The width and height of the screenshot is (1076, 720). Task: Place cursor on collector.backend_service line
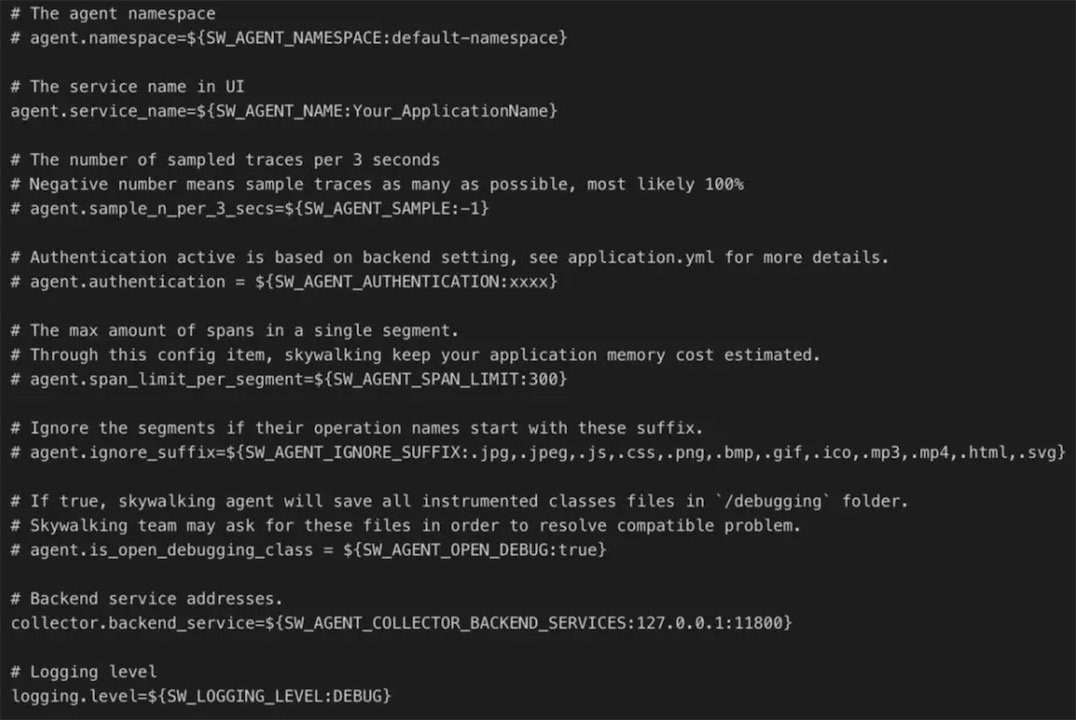pos(400,622)
